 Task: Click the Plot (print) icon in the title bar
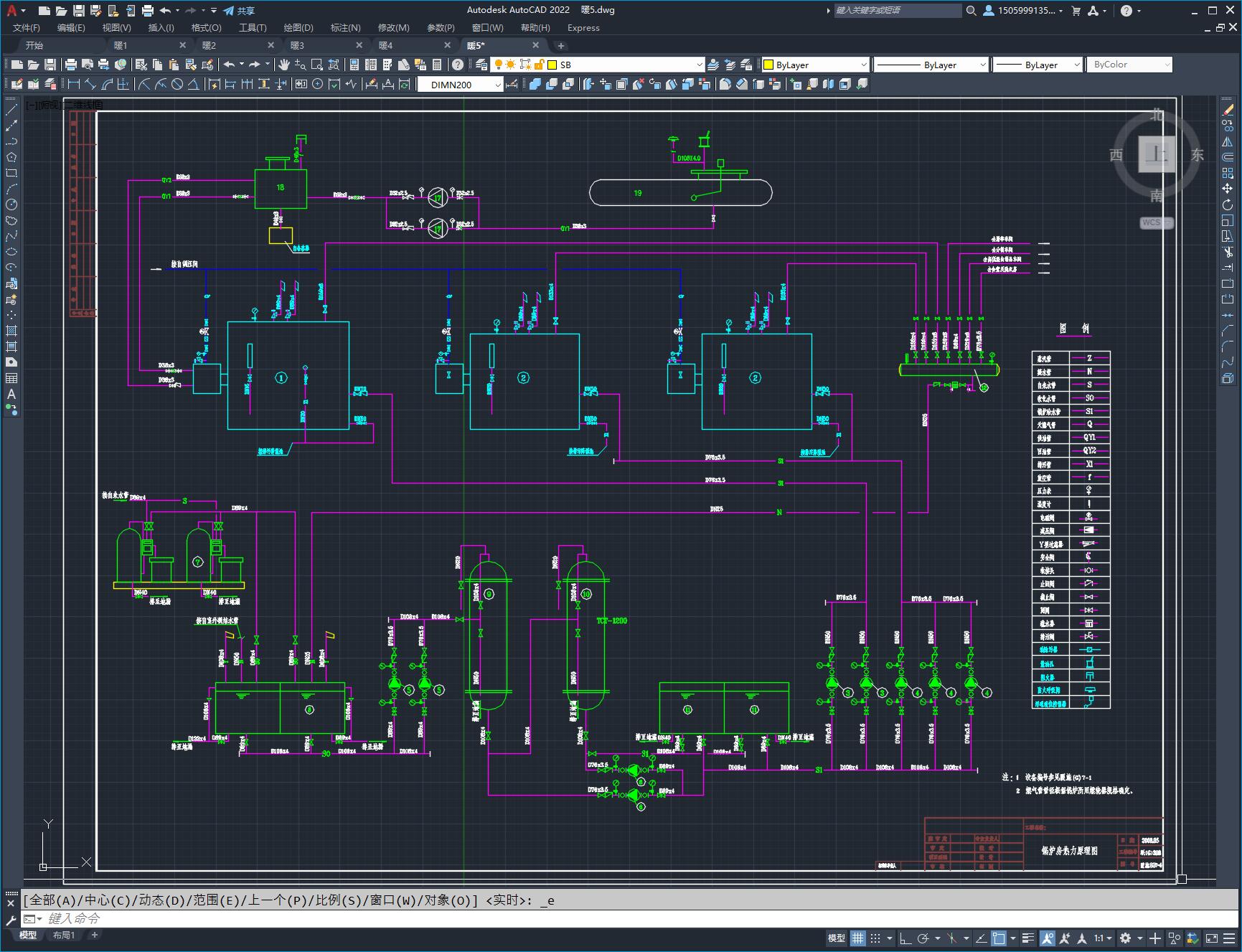coord(148,11)
